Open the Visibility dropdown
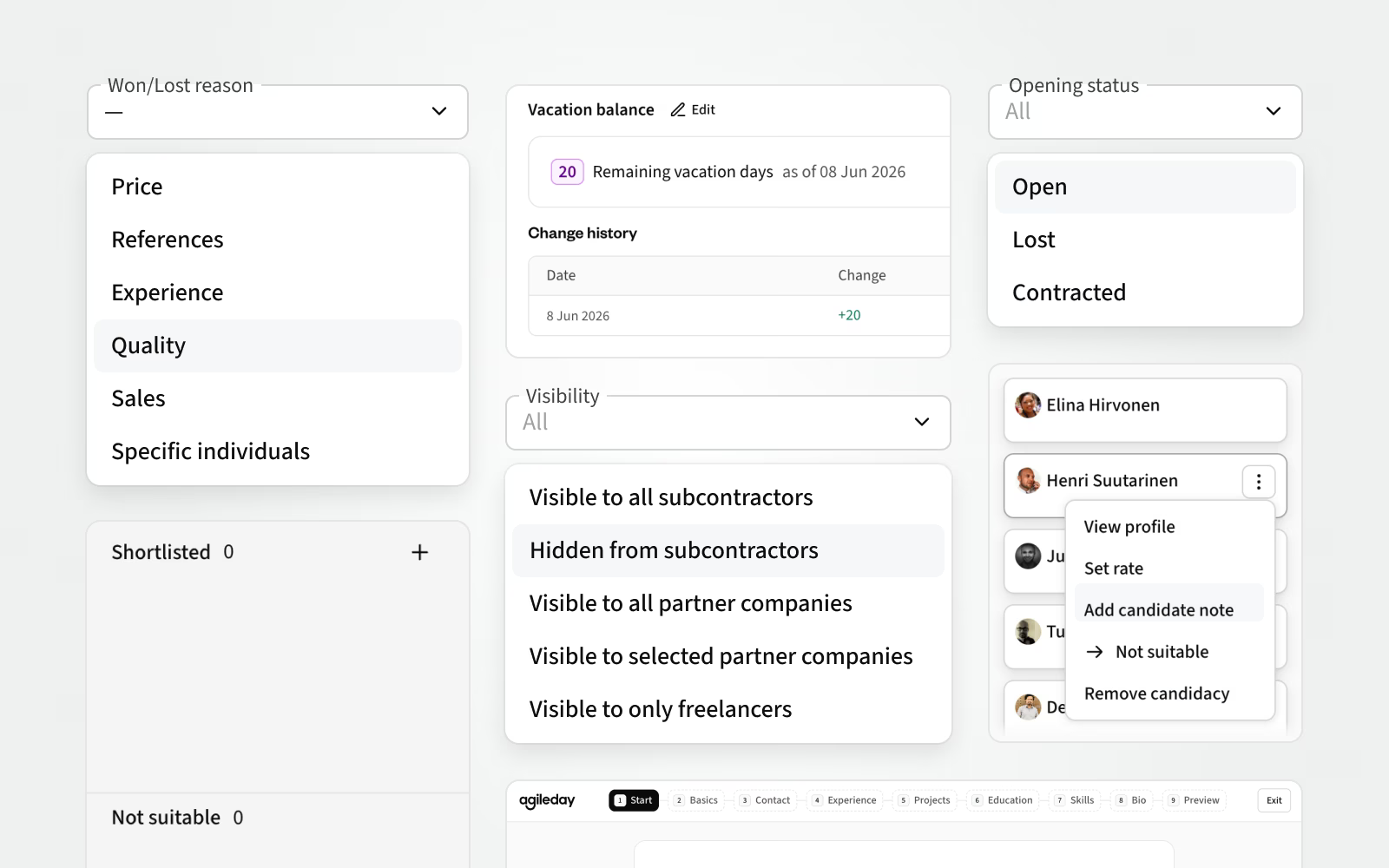 pos(727,423)
